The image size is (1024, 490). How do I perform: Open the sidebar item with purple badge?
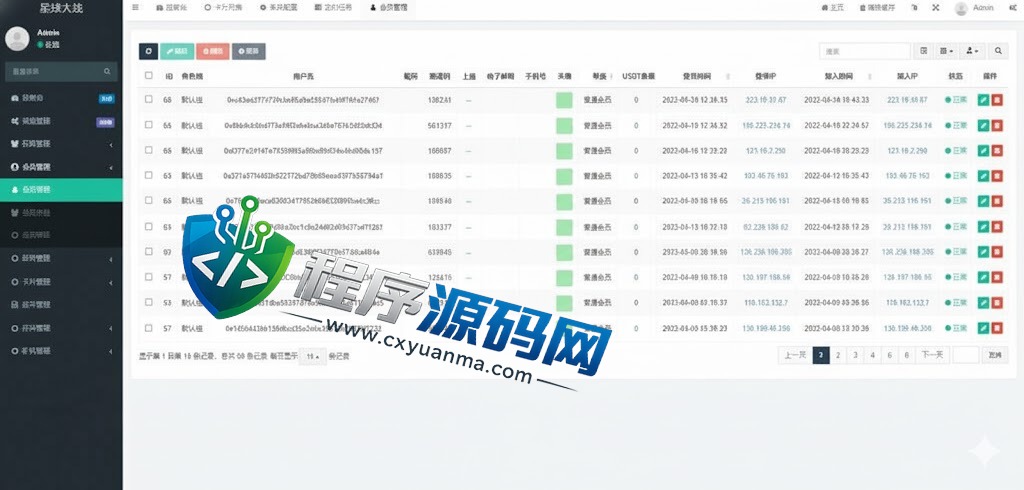[61, 121]
